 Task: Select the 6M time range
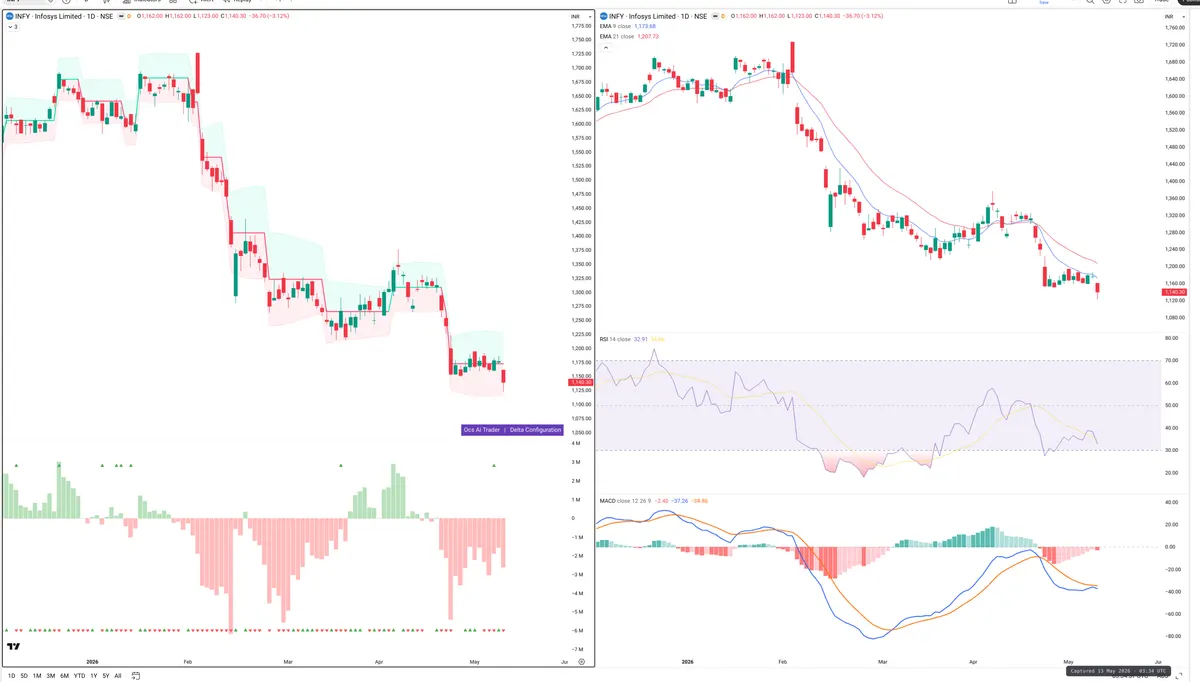64,676
